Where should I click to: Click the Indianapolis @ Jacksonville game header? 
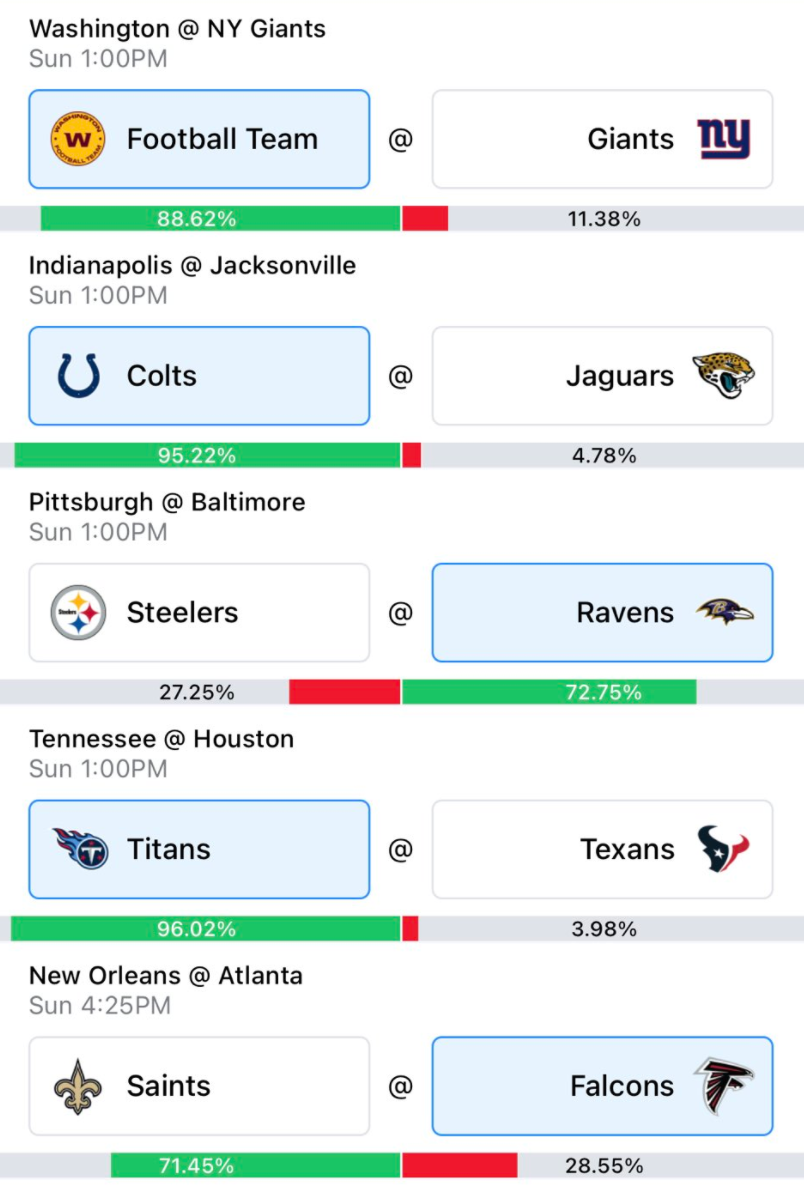coord(192,265)
